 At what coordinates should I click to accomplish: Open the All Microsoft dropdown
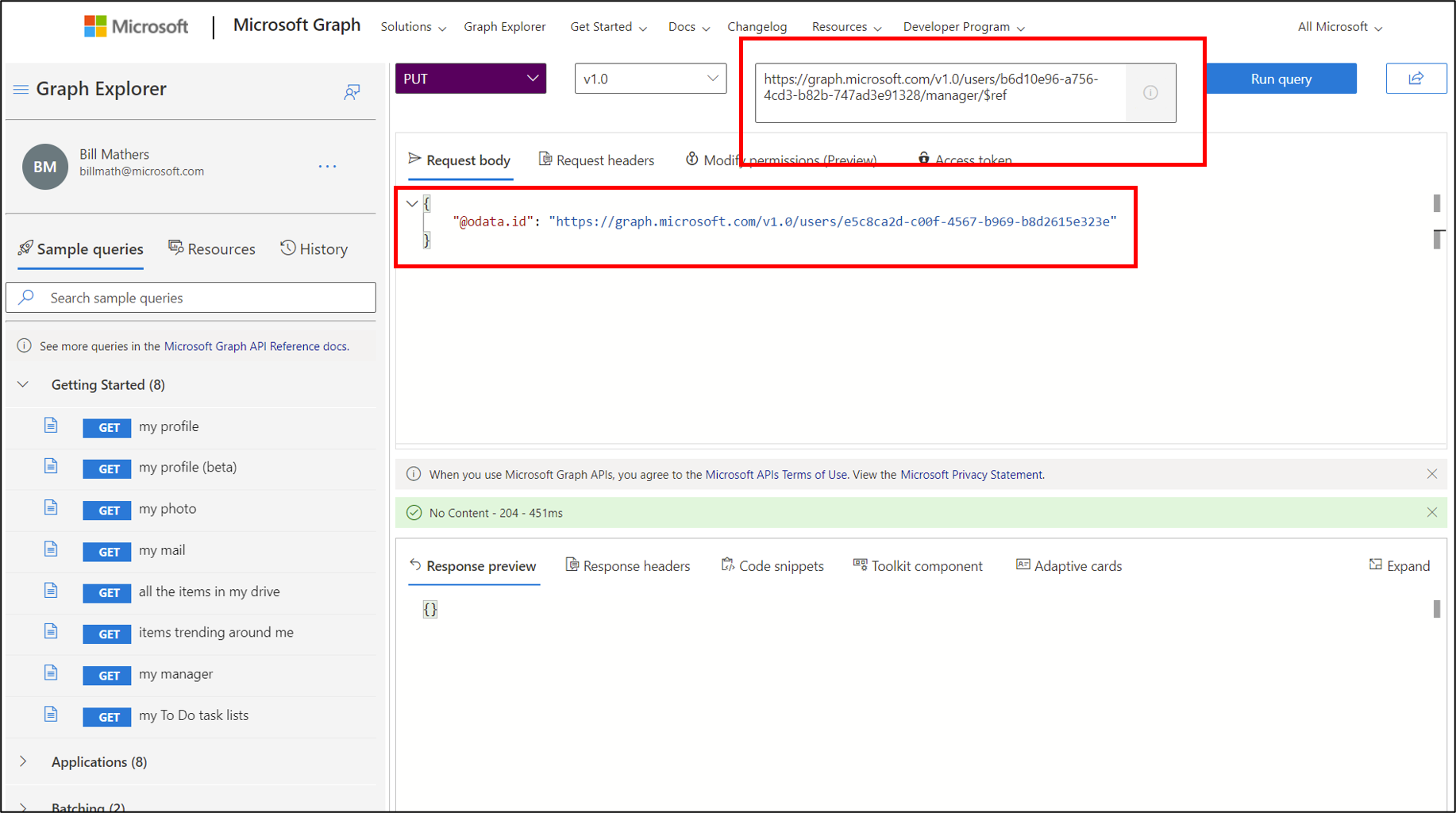tap(1340, 27)
